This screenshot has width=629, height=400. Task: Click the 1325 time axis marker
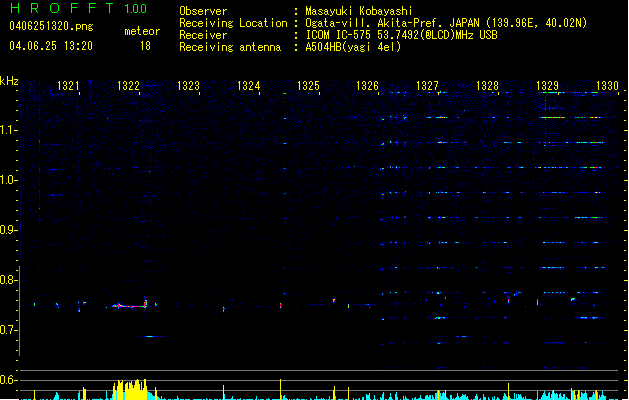[308, 86]
